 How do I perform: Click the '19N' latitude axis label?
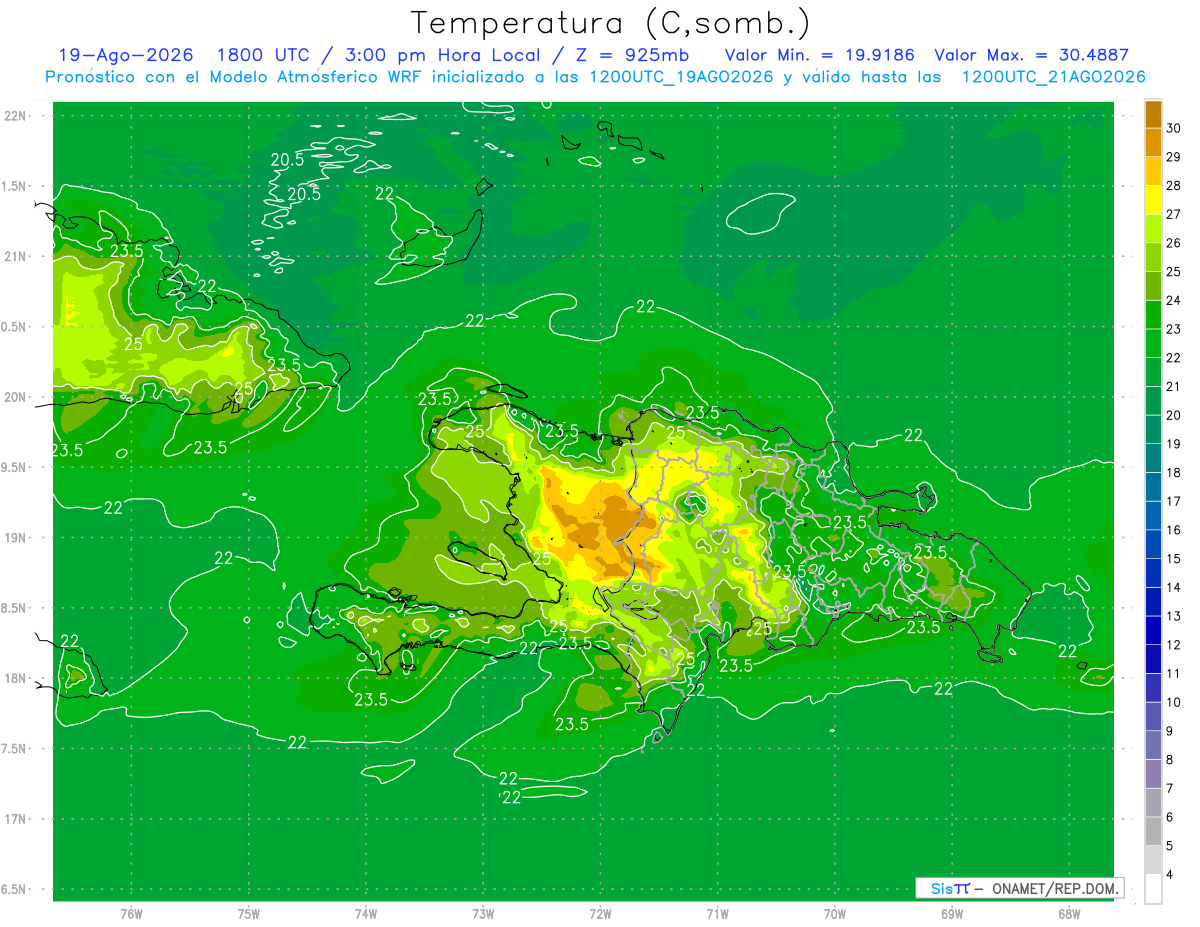16,538
